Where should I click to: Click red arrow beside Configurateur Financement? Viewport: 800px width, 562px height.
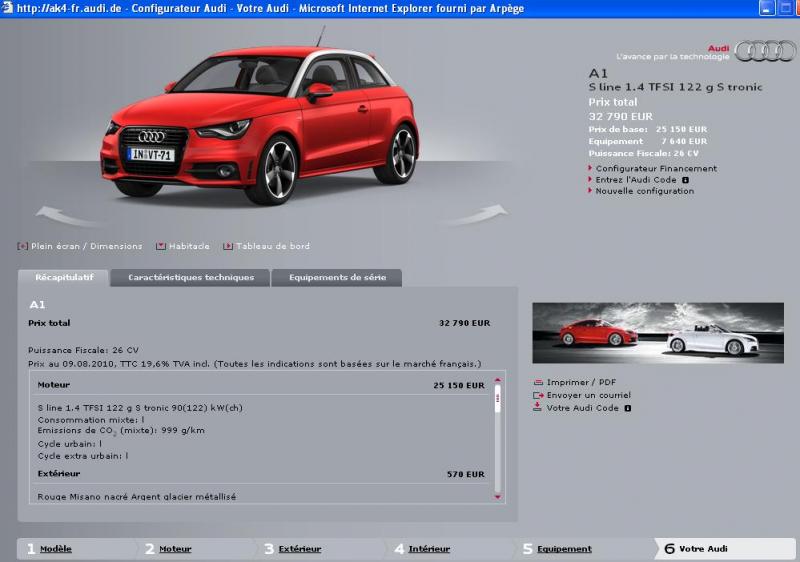pos(590,168)
